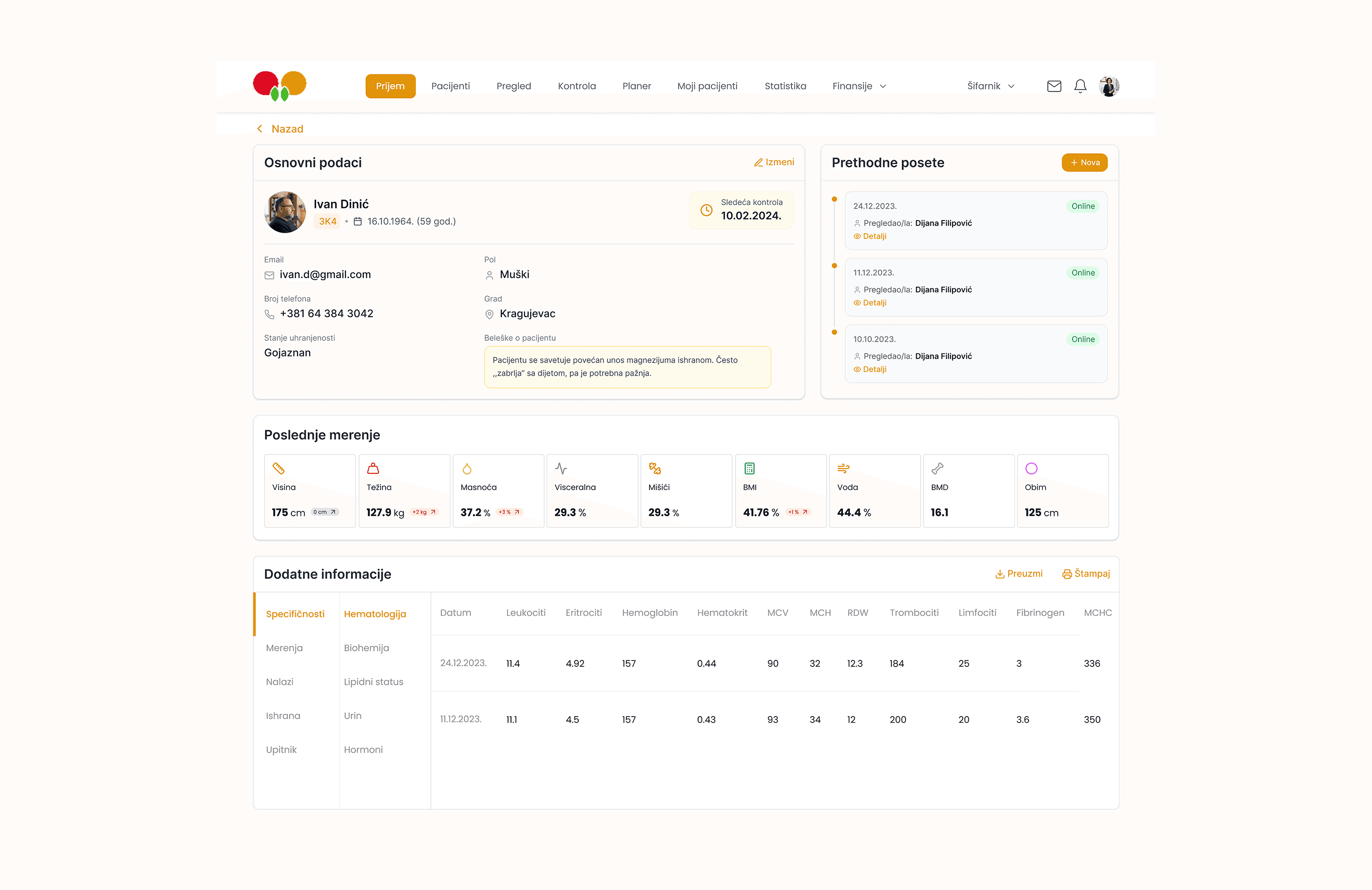Click the Visceralna pulse icon
Image resolution: width=1372 pixels, height=890 pixels.
561,468
